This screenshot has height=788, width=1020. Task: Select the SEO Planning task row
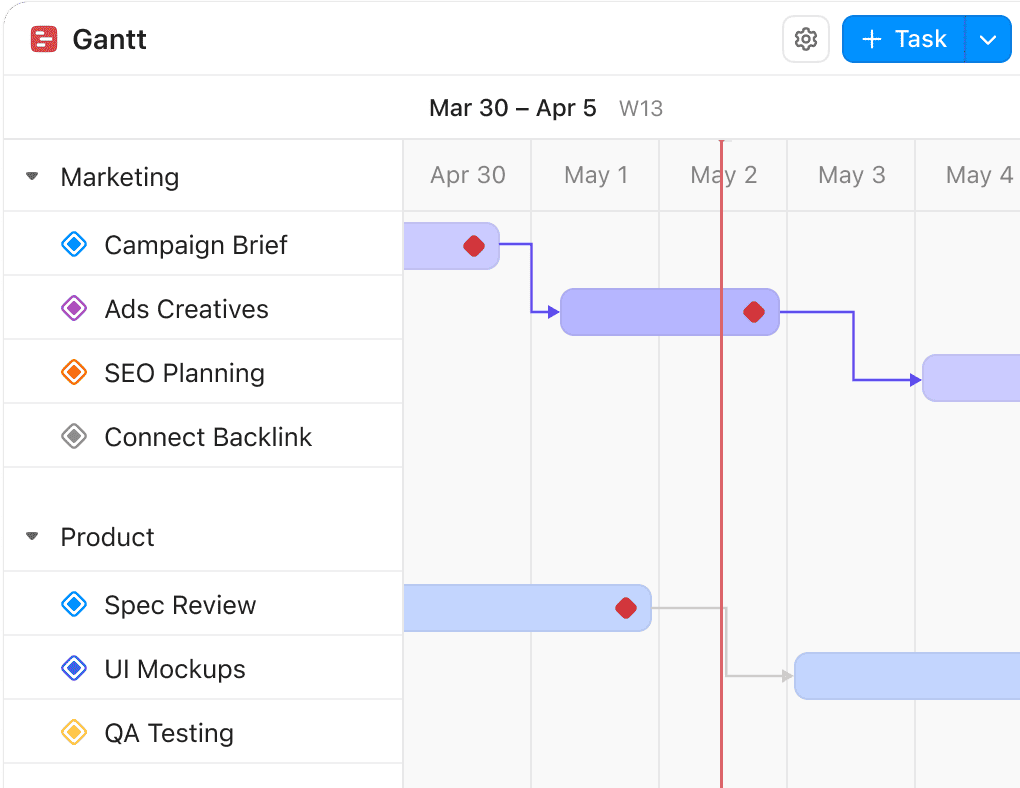(203, 372)
